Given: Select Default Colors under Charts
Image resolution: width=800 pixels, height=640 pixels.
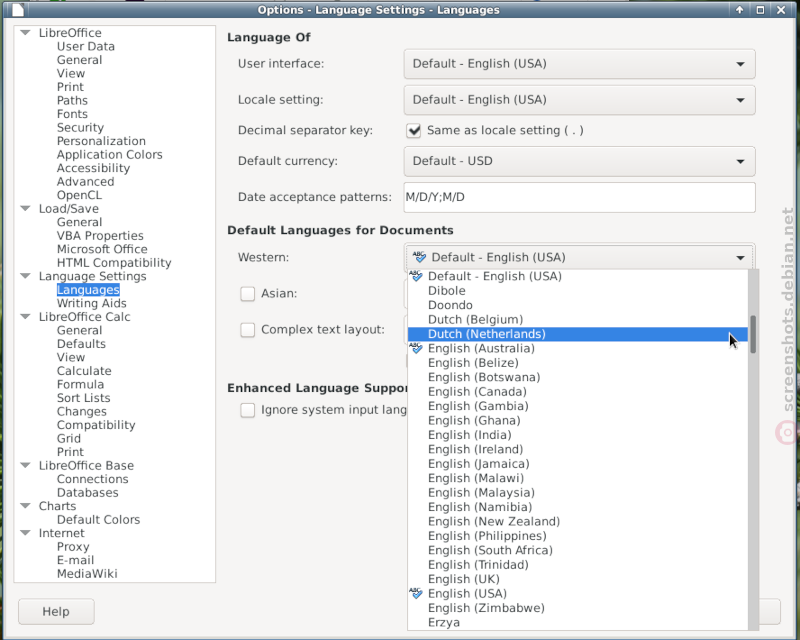Looking at the screenshot, I should [98, 520].
